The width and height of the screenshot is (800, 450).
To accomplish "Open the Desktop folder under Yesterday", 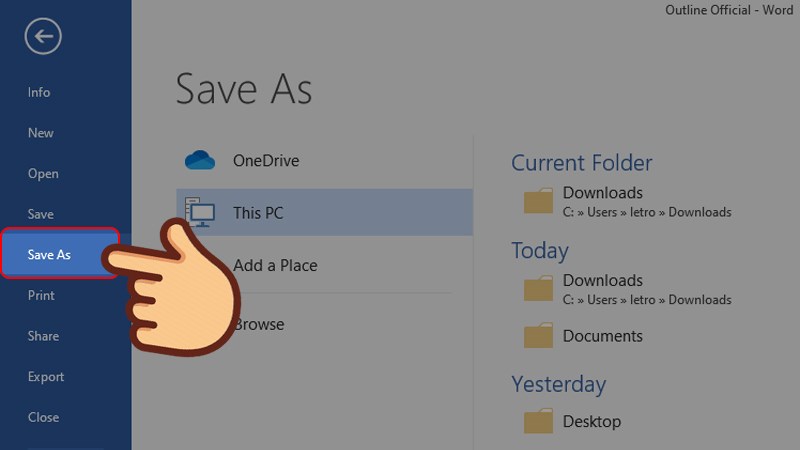I will click(x=591, y=421).
